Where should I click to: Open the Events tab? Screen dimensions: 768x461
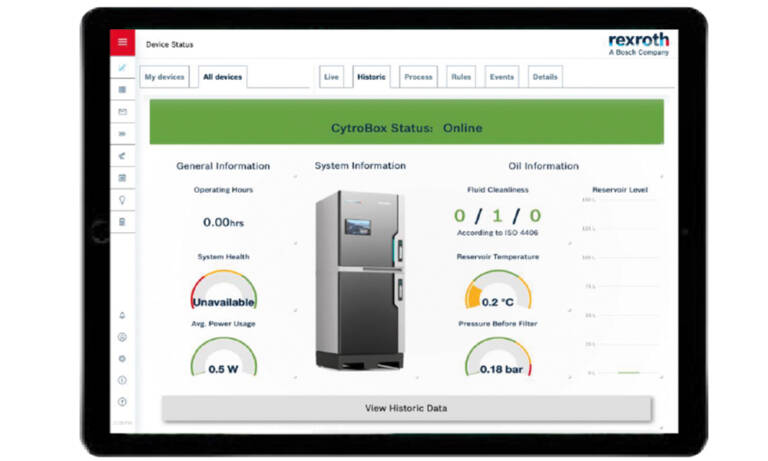point(502,77)
